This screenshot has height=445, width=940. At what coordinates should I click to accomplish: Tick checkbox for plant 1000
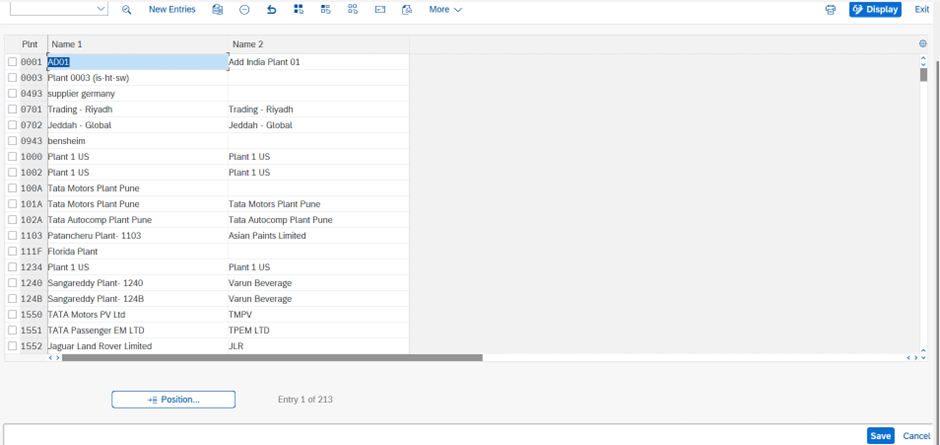click(x=13, y=157)
